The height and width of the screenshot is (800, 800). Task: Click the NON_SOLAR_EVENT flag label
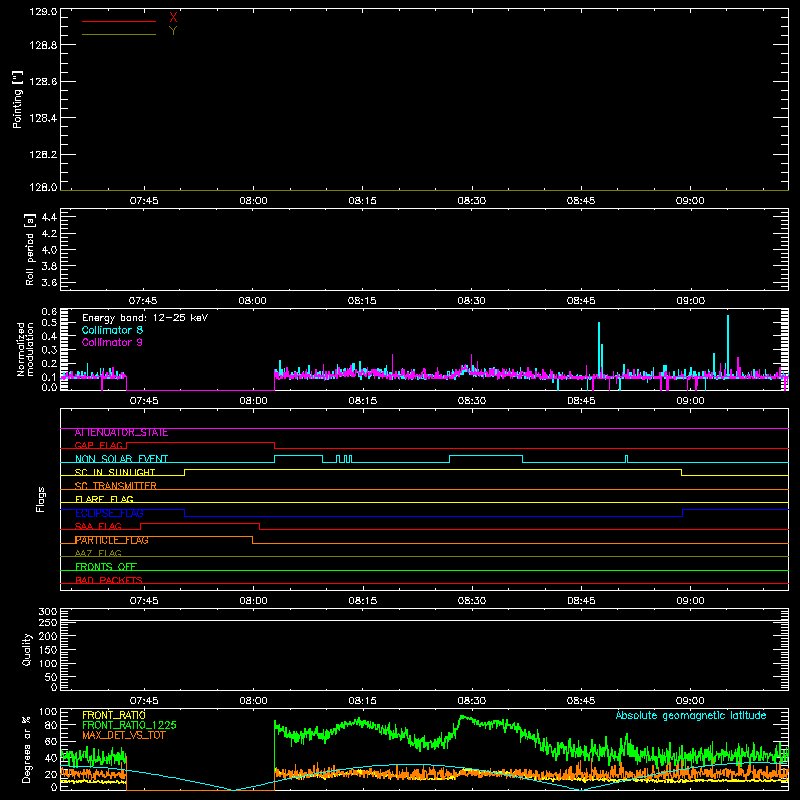tap(121, 459)
